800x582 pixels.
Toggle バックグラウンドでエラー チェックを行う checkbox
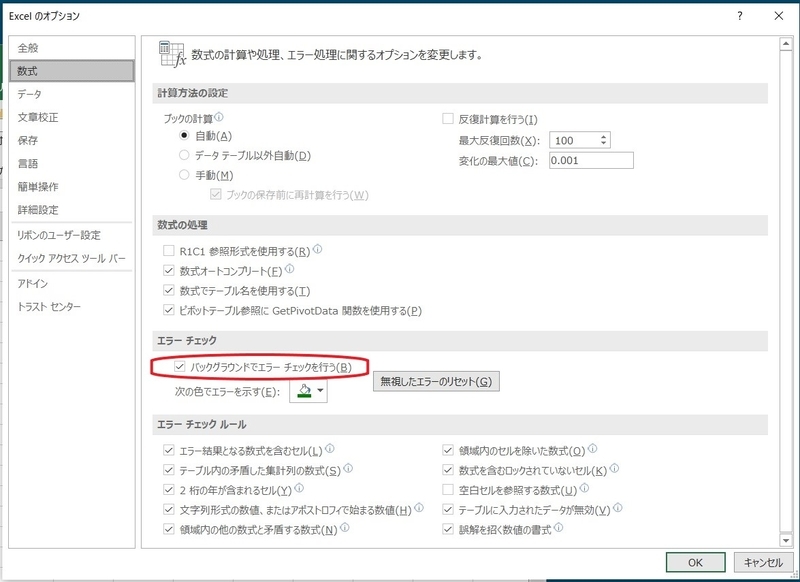180,367
